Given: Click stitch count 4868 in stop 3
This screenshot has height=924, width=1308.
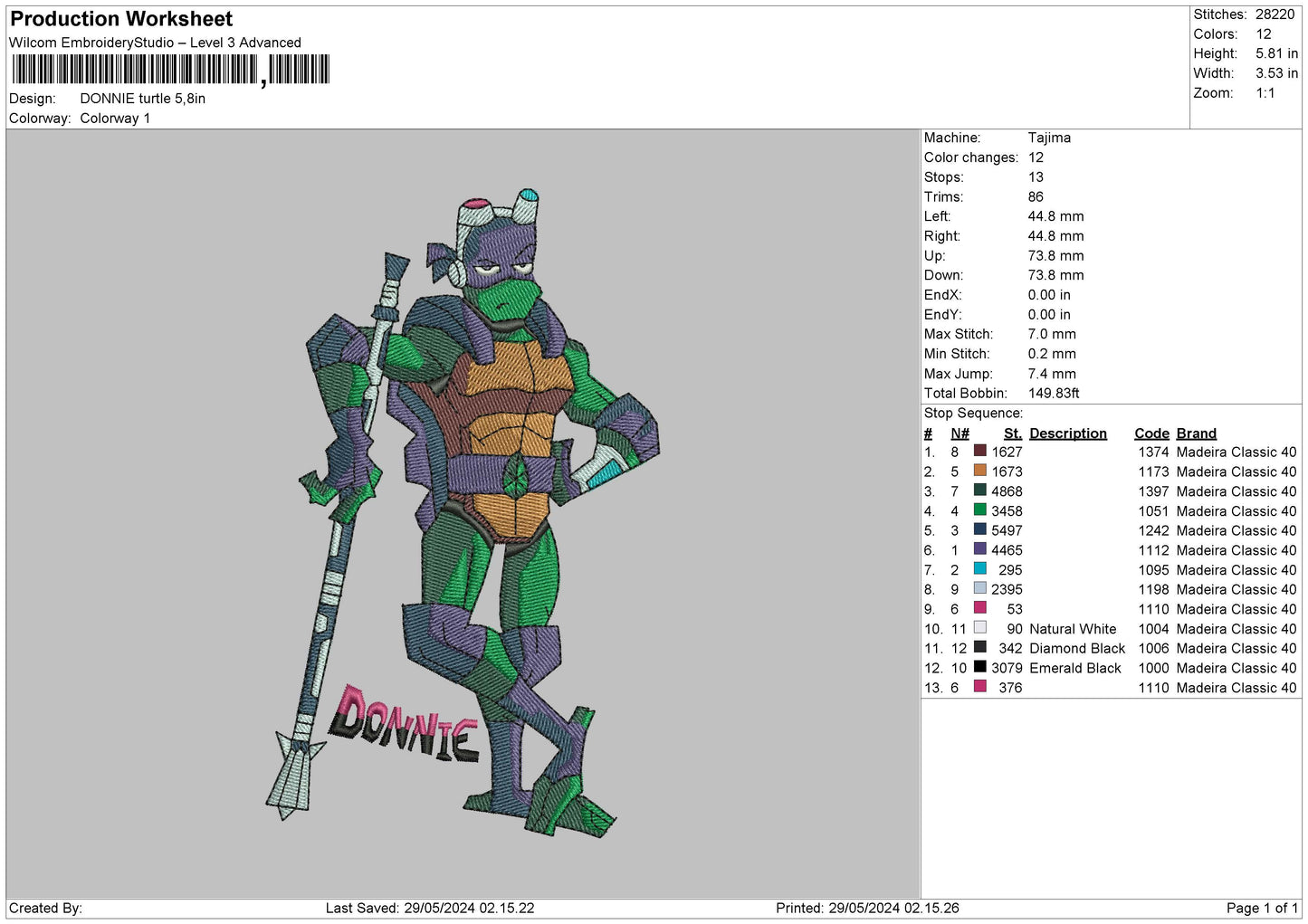Looking at the screenshot, I should click(1007, 491).
